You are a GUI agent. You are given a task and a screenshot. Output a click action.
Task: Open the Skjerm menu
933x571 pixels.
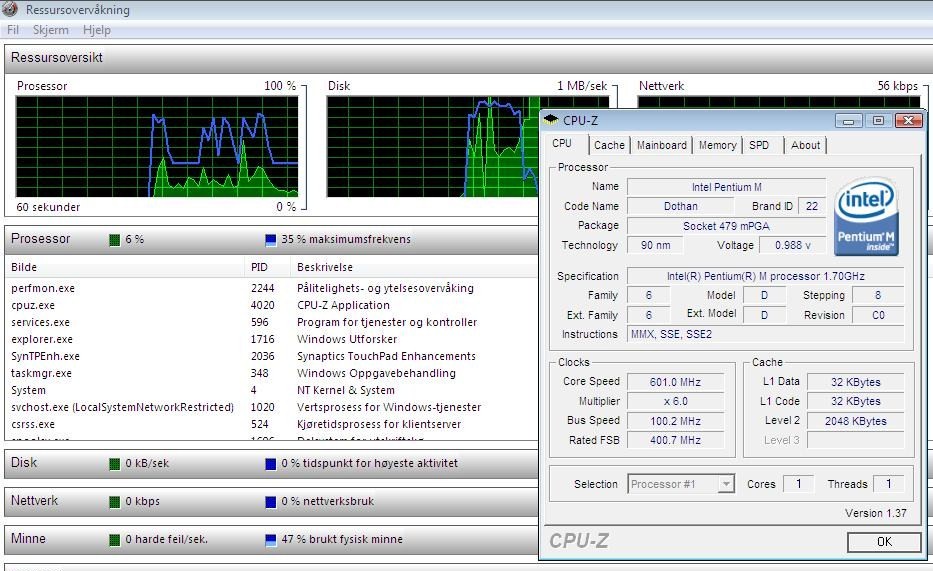tap(51, 30)
